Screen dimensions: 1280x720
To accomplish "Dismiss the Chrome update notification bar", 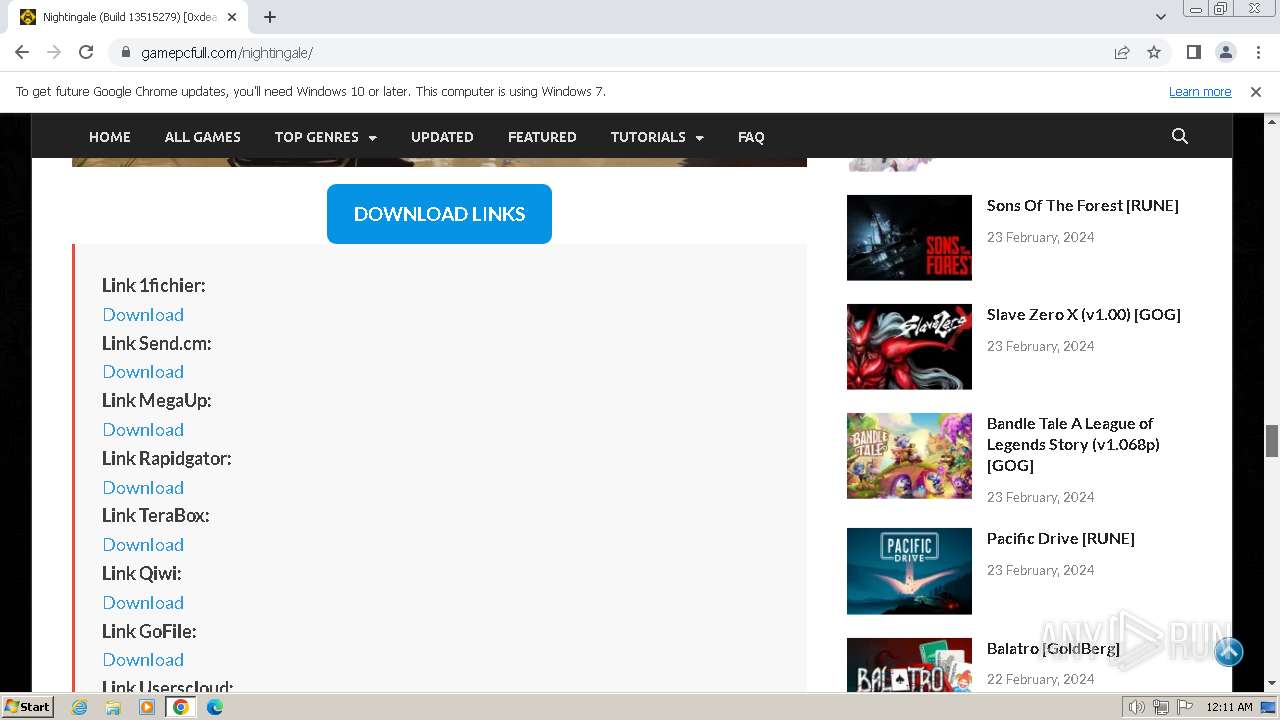I will [x=1256, y=92].
